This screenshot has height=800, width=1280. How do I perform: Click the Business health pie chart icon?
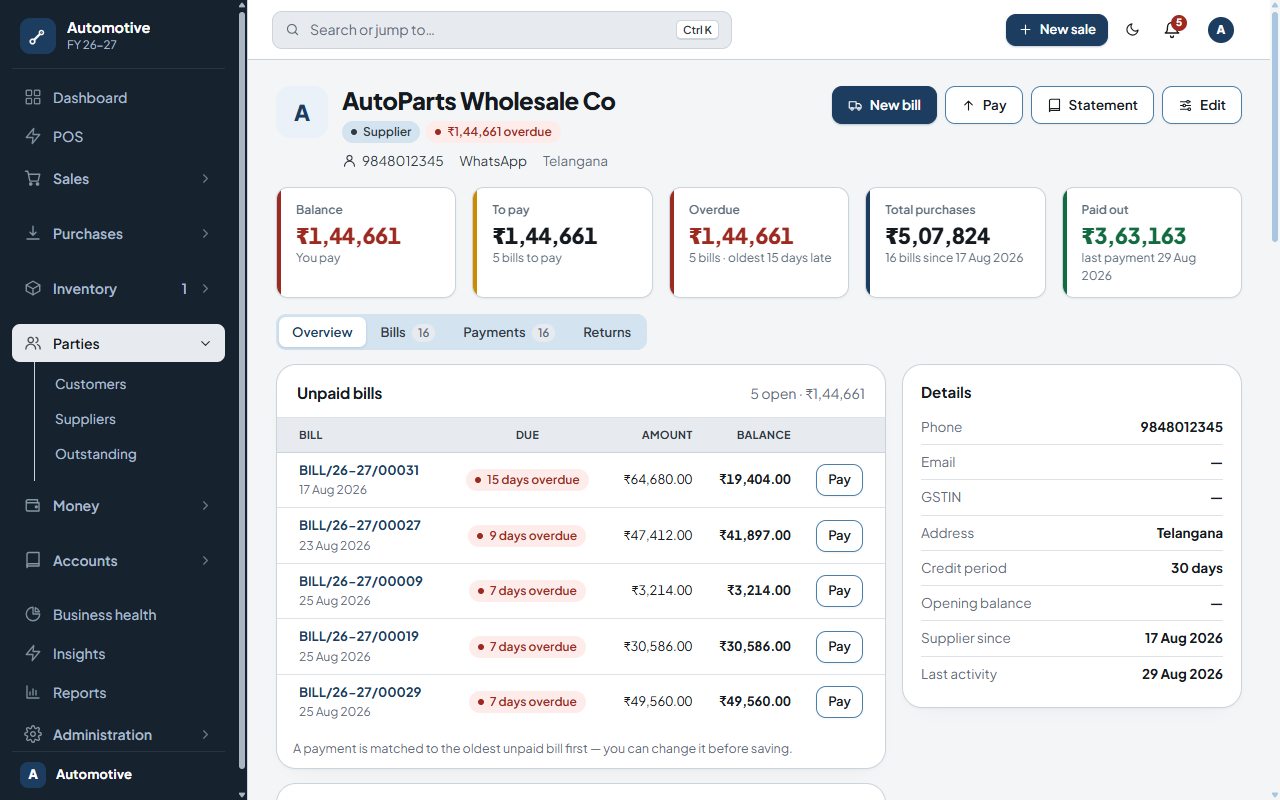click(33, 615)
